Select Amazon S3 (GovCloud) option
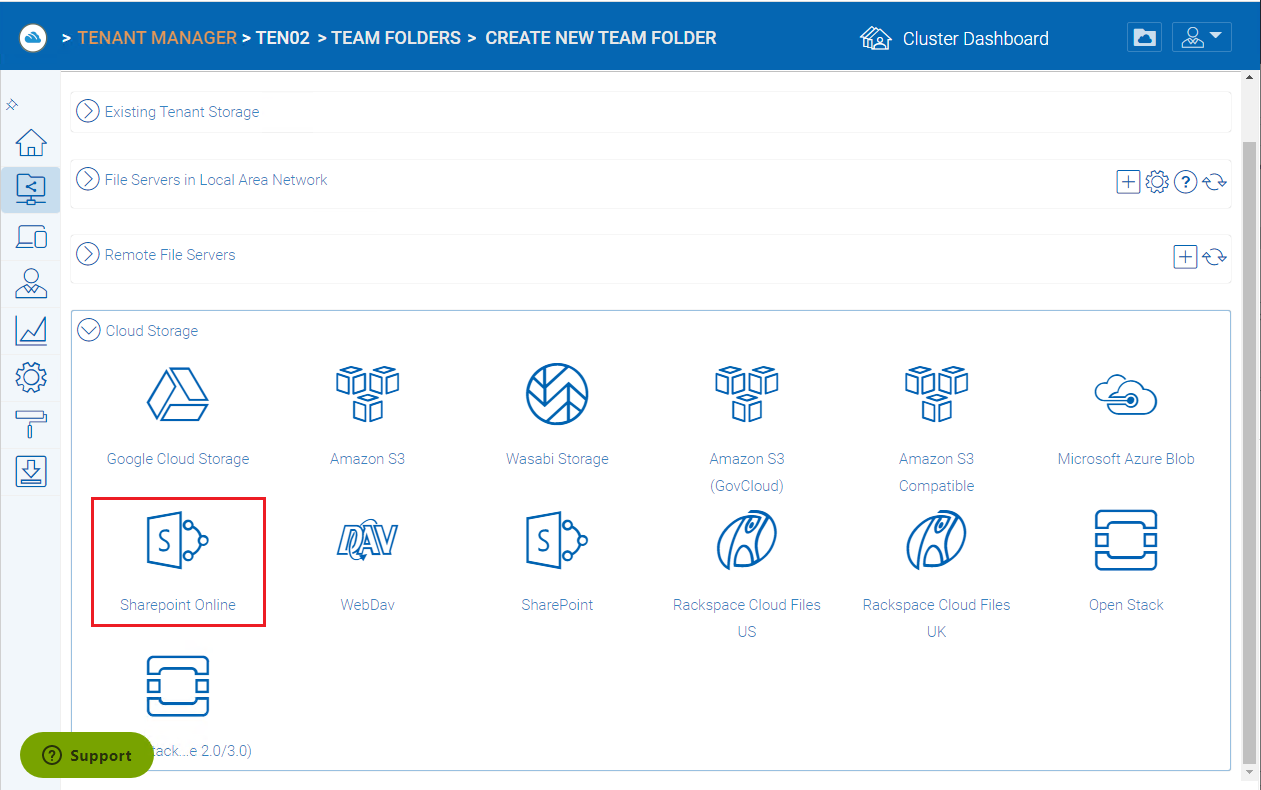Image resolution: width=1261 pixels, height=790 pixels. coord(747,393)
